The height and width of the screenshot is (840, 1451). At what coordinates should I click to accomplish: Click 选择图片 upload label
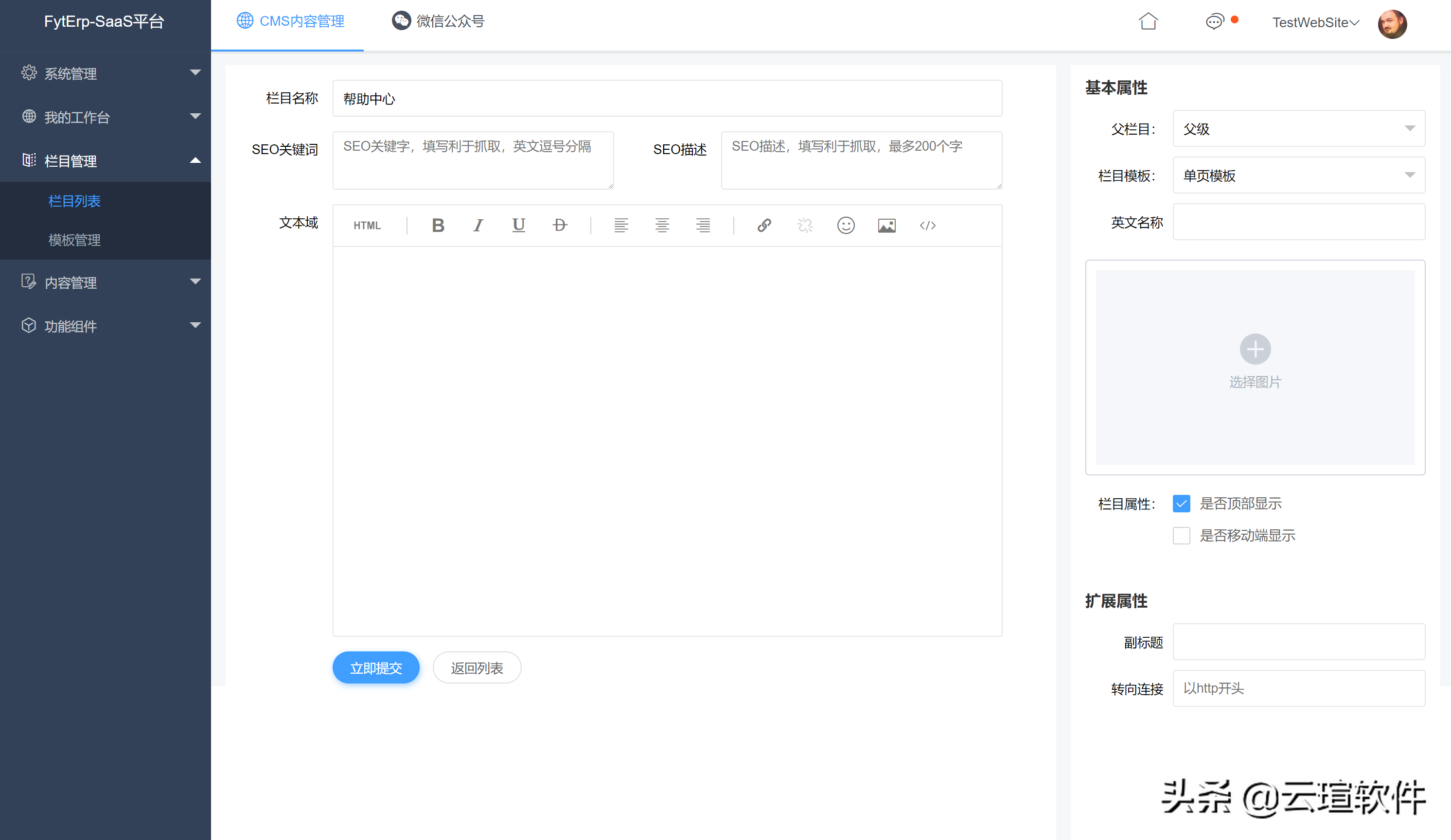(1255, 382)
